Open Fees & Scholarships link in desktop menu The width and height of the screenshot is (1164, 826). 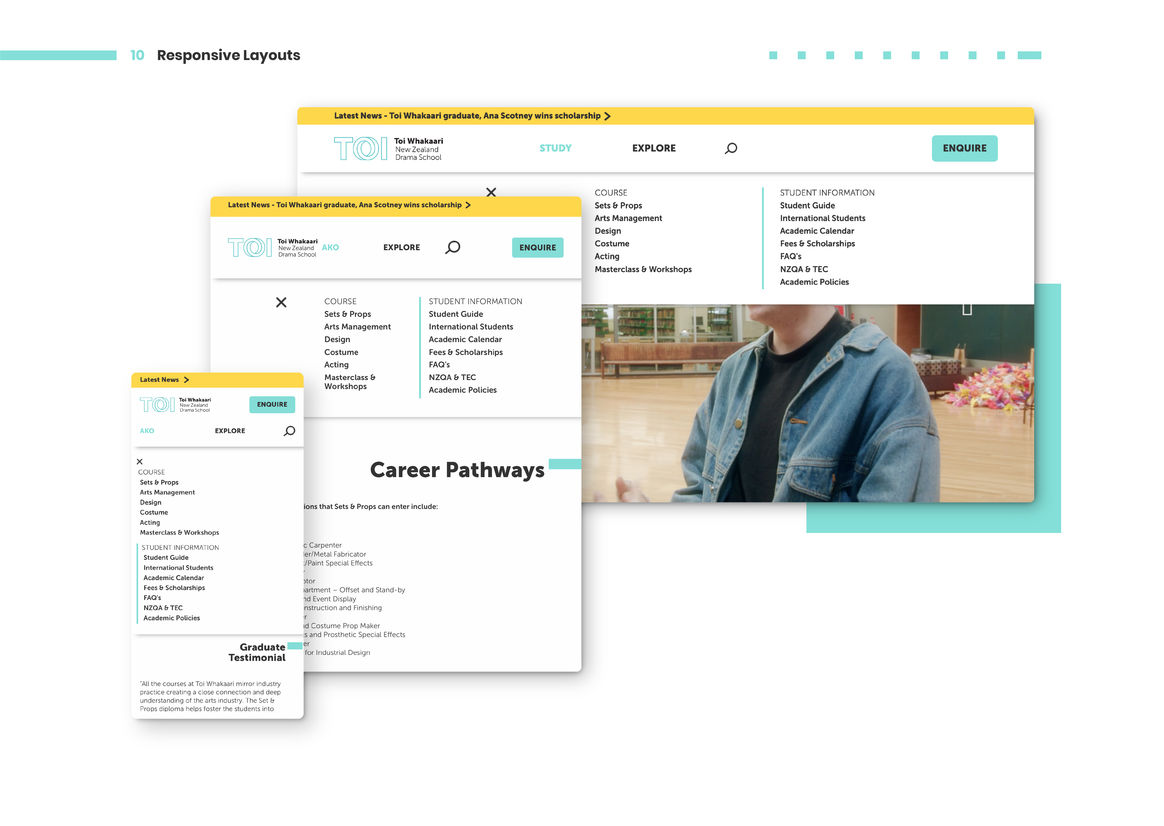click(x=817, y=244)
